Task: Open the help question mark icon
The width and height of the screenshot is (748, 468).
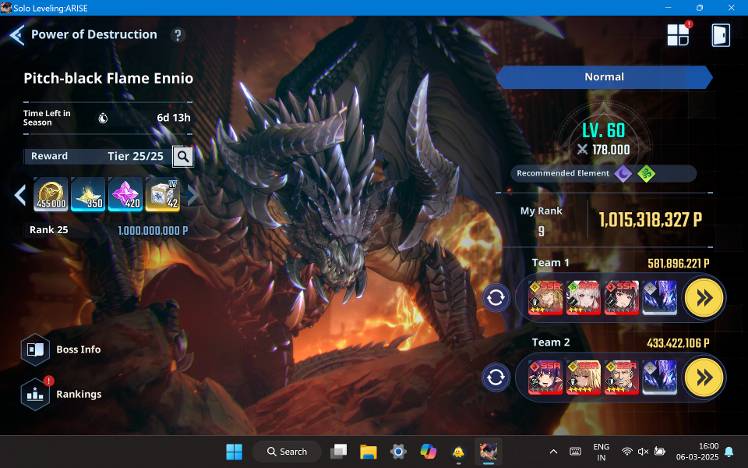Action: (178, 35)
